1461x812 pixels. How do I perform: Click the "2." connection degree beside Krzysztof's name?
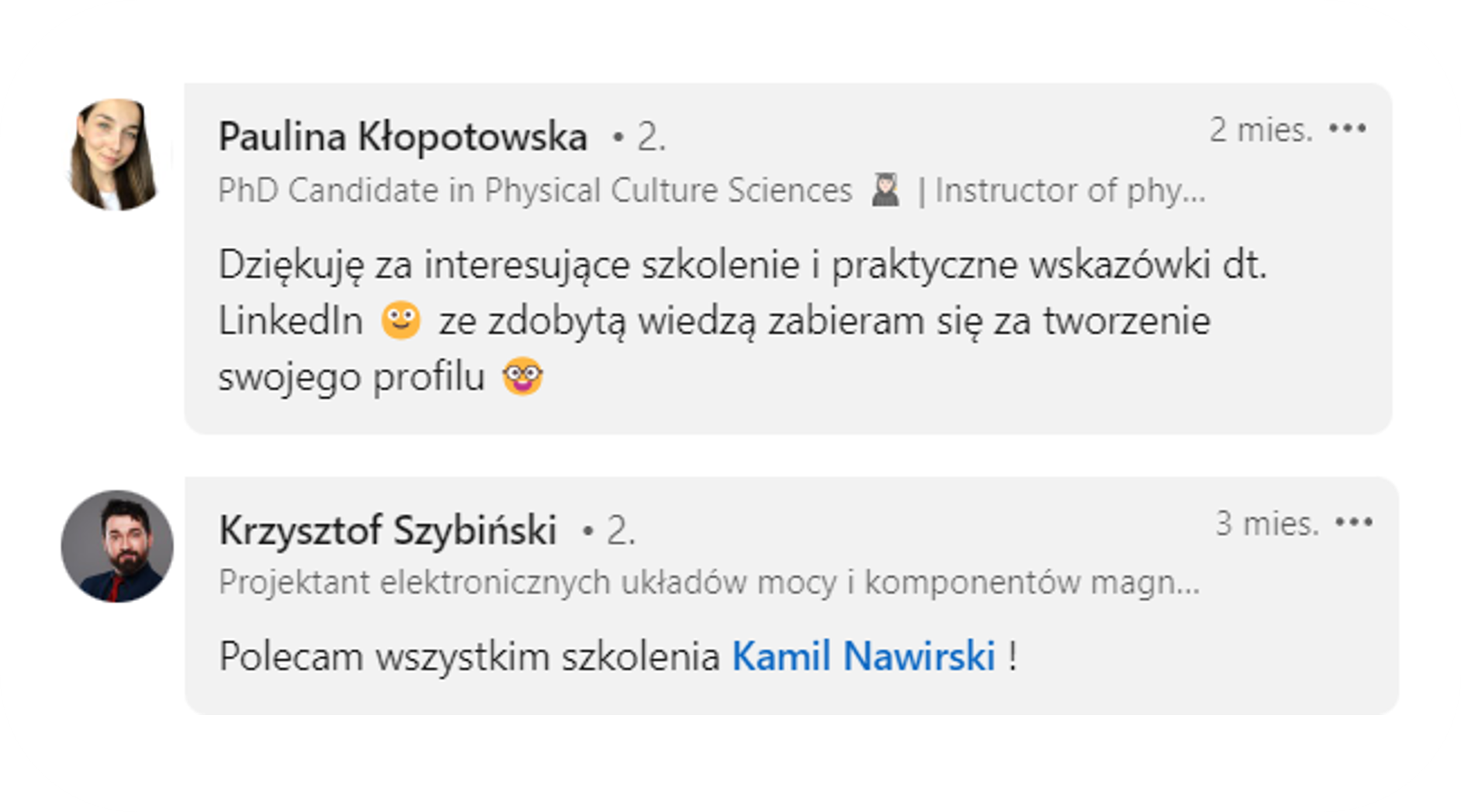click(x=619, y=531)
